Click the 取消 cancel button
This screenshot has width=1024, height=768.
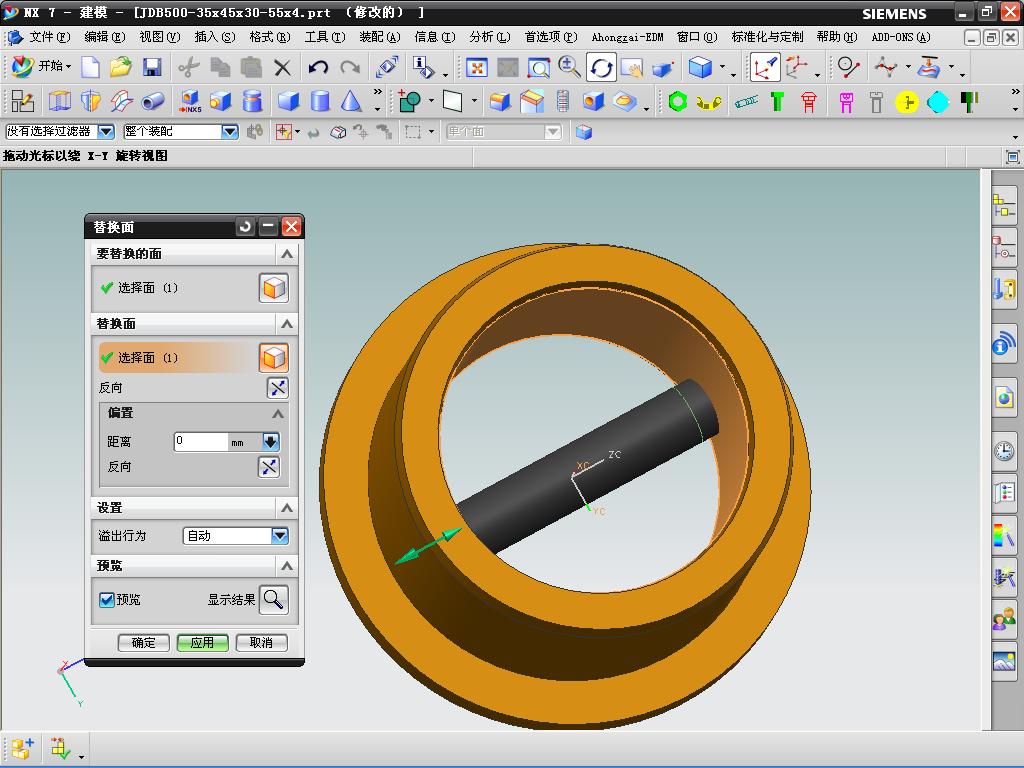pos(261,643)
